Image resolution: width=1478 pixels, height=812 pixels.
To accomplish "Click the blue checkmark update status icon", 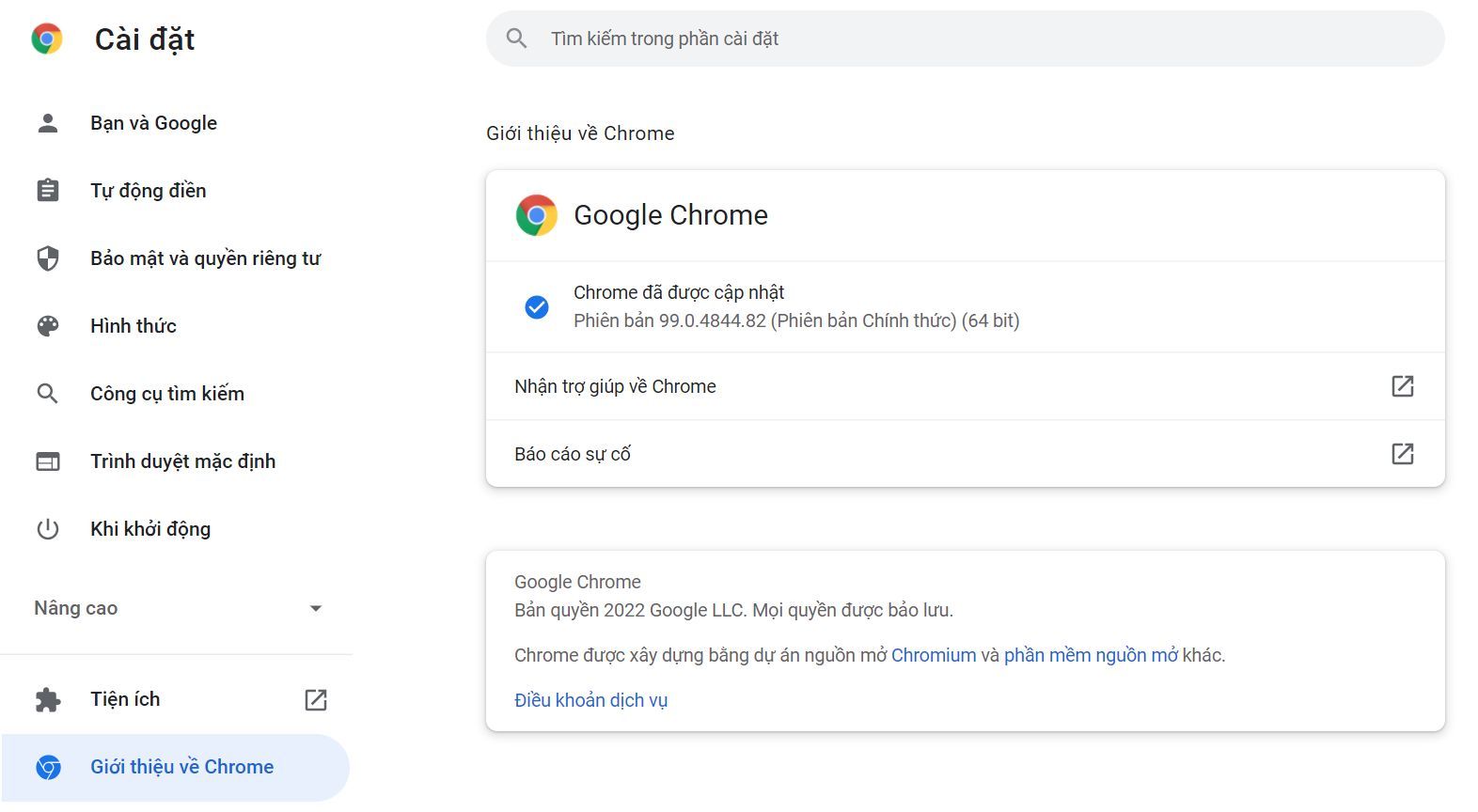I will [537, 307].
